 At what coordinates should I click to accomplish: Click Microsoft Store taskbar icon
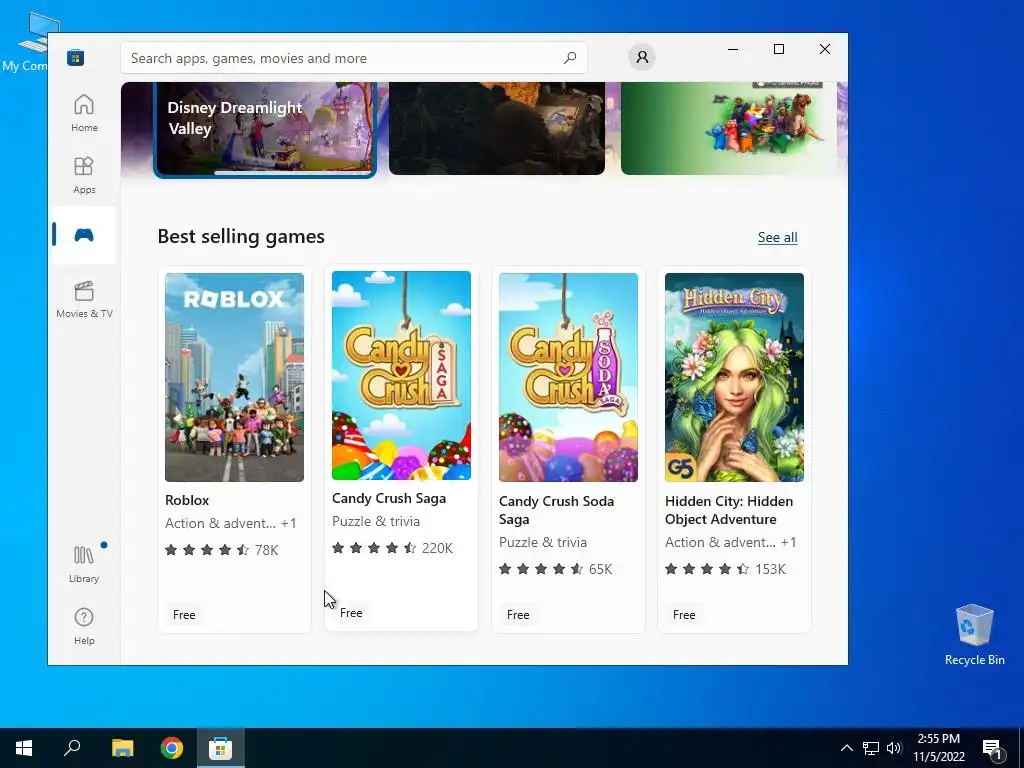pos(221,748)
